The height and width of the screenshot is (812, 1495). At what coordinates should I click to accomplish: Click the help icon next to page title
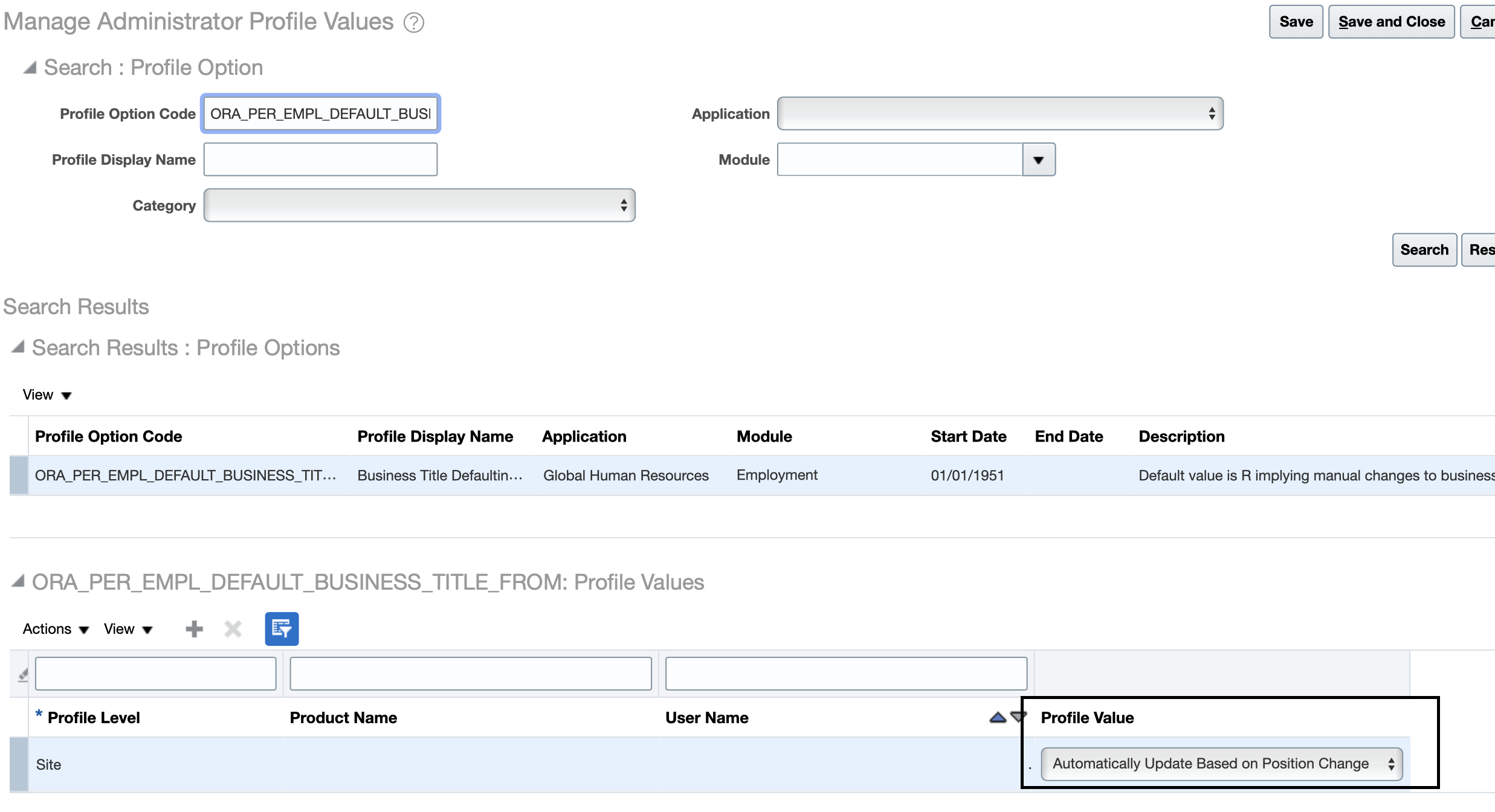(x=413, y=22)
